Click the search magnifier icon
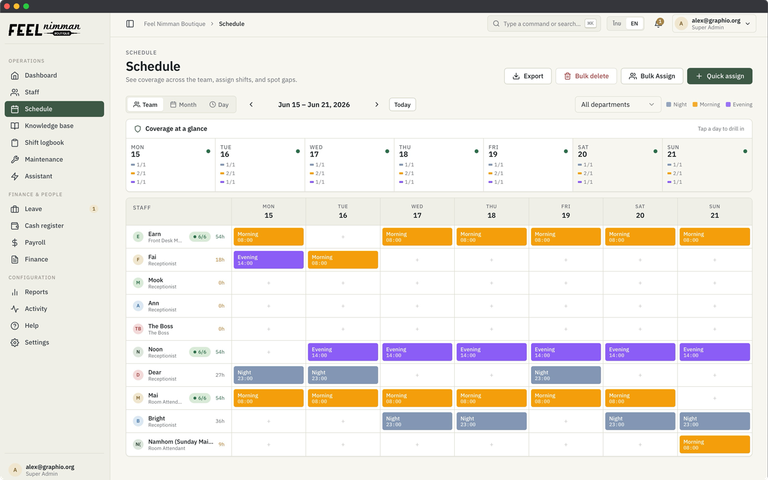The height and width of the screenshot is (480, 768). pyautogui.click(x=496, y=24)
